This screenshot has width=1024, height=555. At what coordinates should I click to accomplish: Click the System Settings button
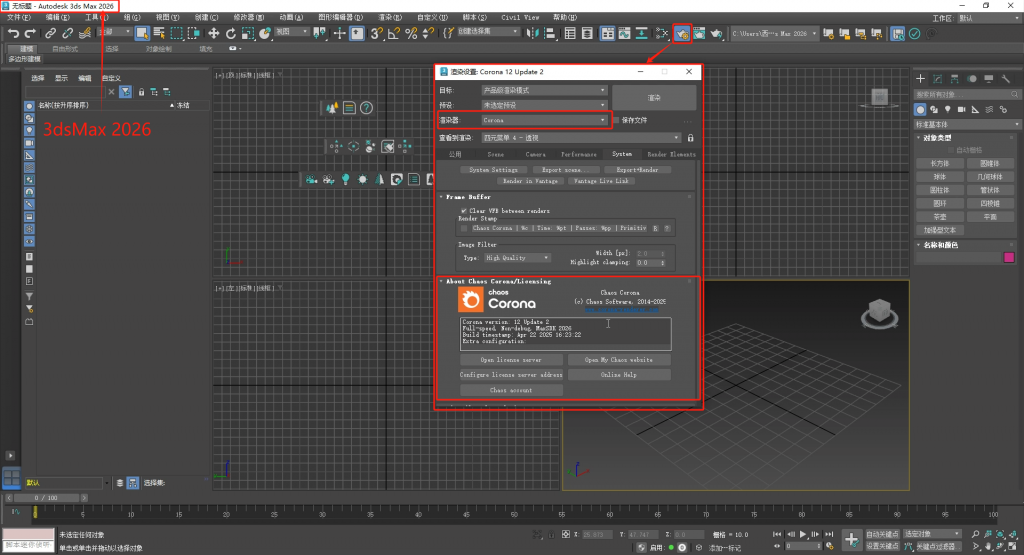pos(493,170)
